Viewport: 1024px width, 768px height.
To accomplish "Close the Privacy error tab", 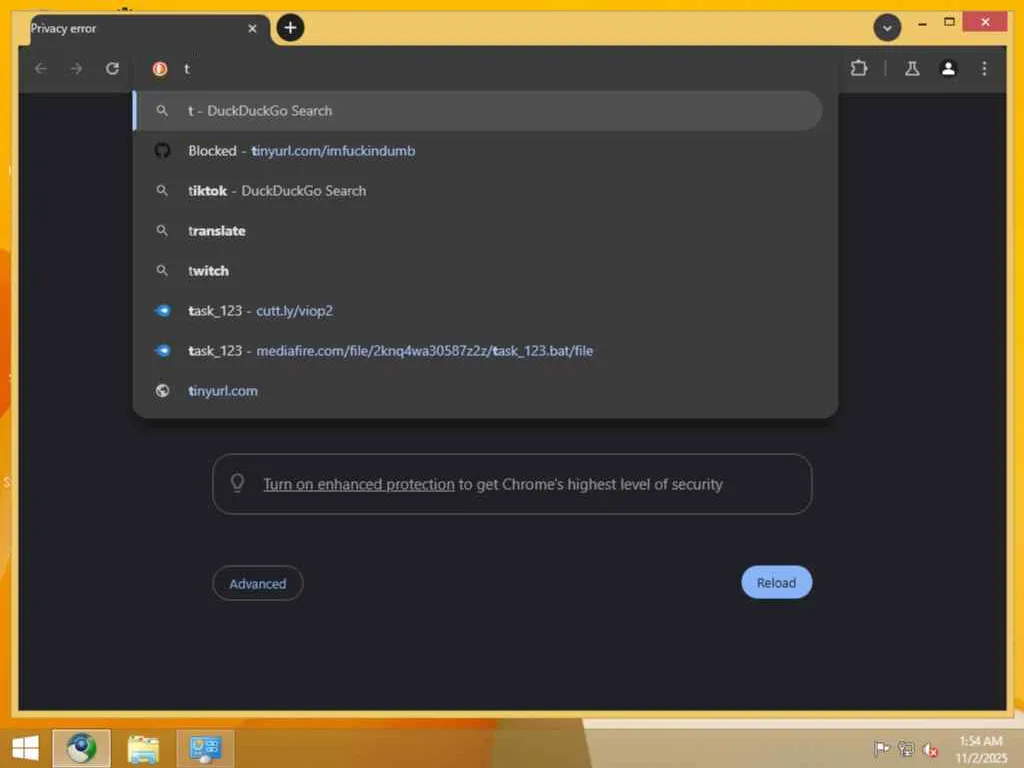I will (252, 29).
